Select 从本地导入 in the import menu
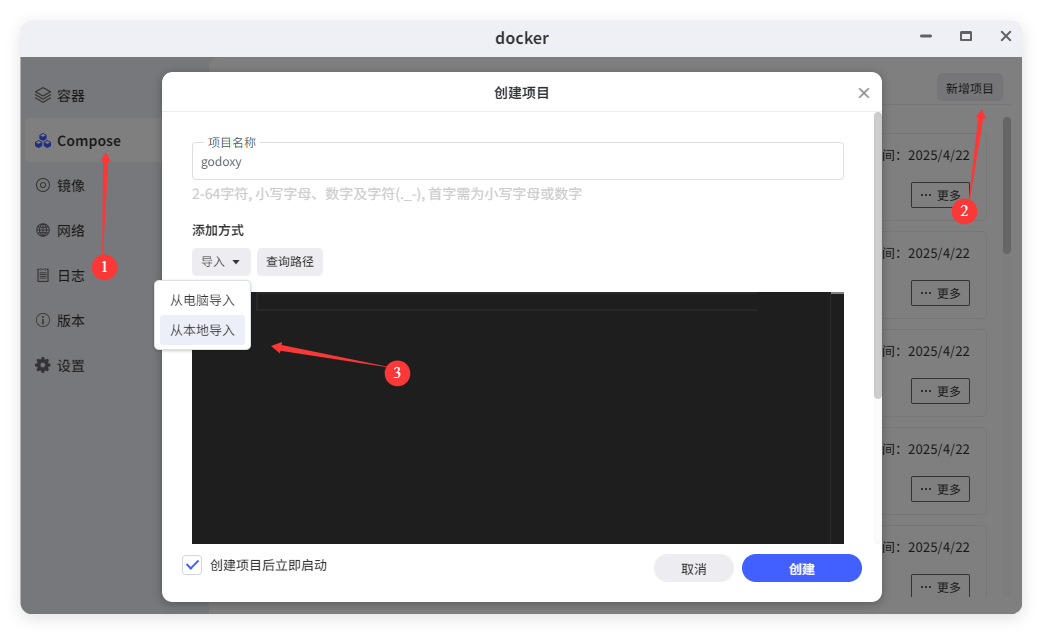The image size is (1042, 634). [202, 329]
